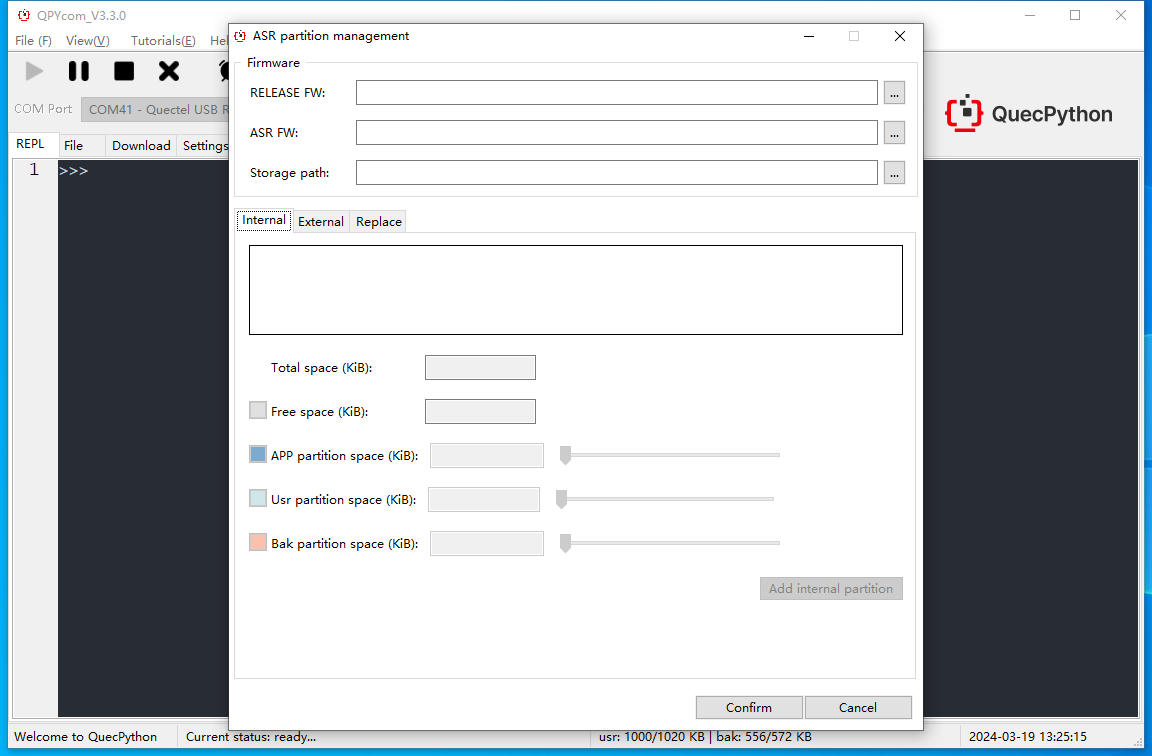This screenshot has height=756, width=1152.
Task: Click the usr and bak storage status text
Action: pyautogui.click(x=705, y=736)
